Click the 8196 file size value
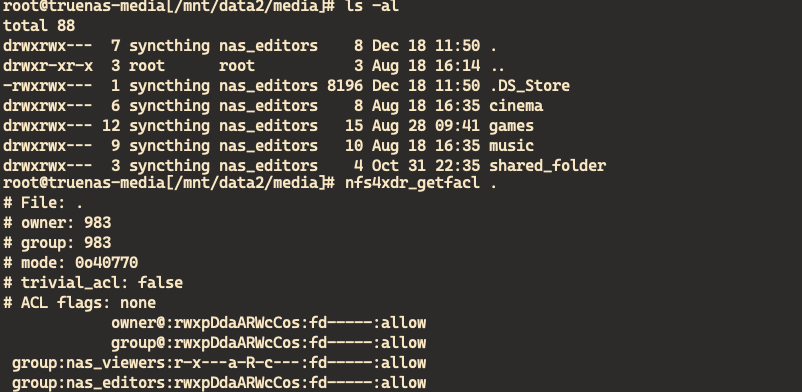The image size is (802, 392). 345,85
